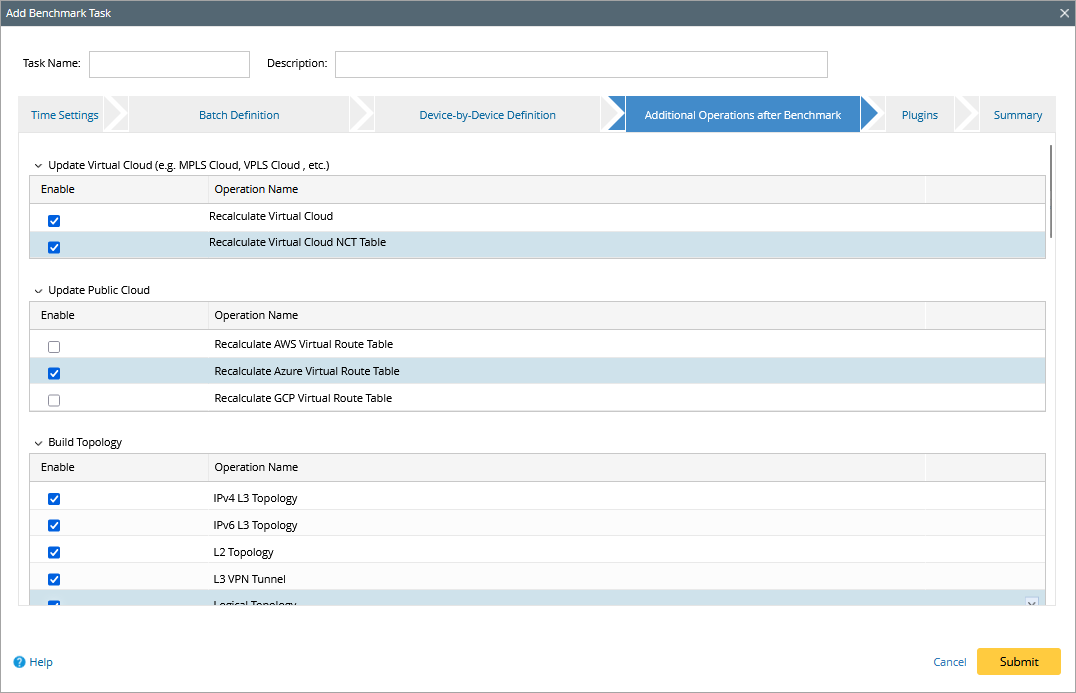Viewport: 1076px width, 693px height.
Task: Click the Cancel link
Action: [949, 662]
